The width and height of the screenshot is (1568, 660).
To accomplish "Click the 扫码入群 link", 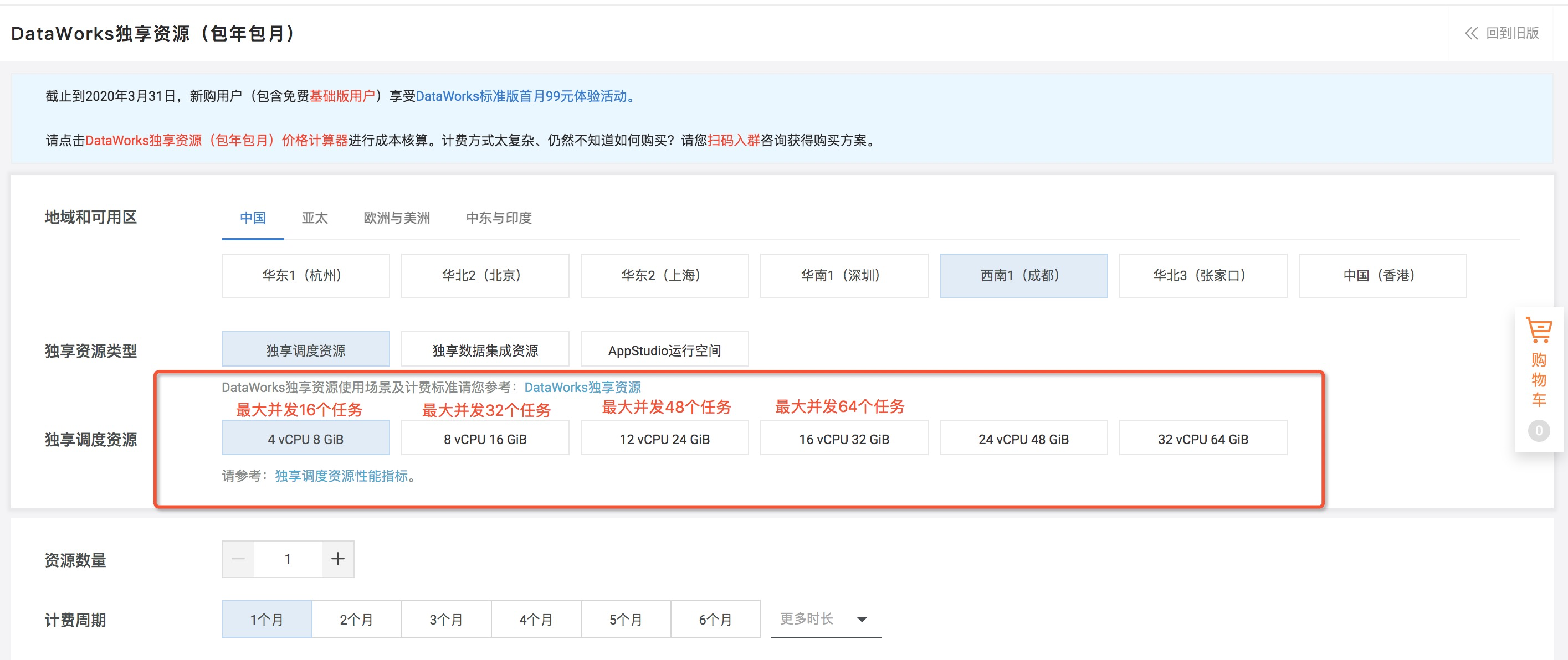I will point(734,140).
